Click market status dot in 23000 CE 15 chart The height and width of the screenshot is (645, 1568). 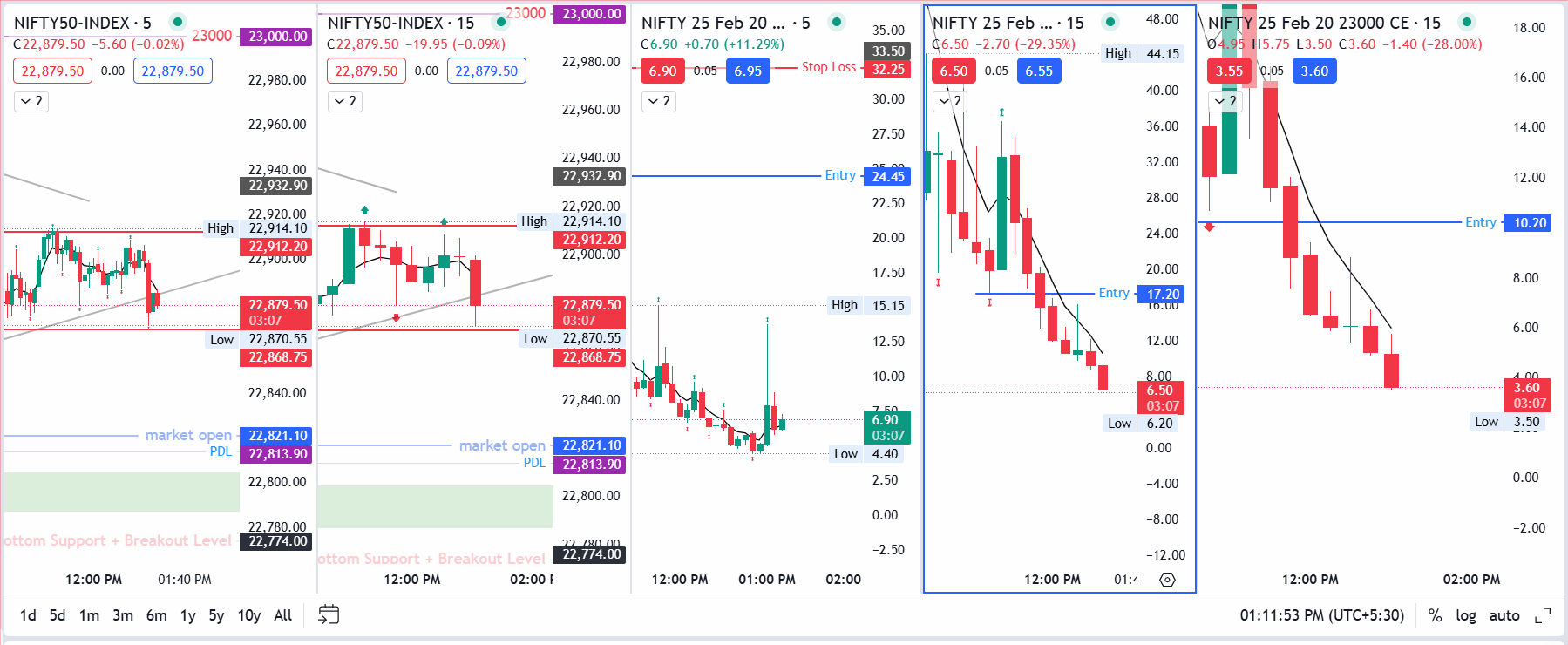(x=1467, y=22)
